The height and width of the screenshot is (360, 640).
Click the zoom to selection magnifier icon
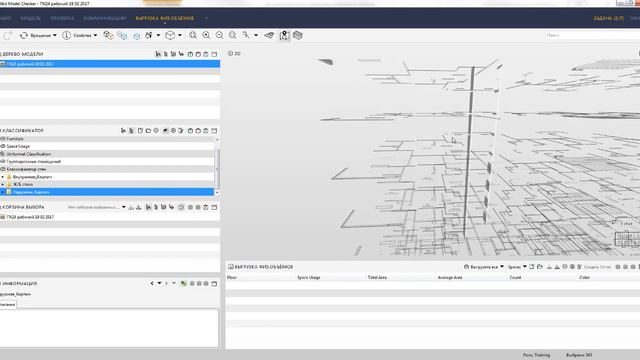pos(233,36)
